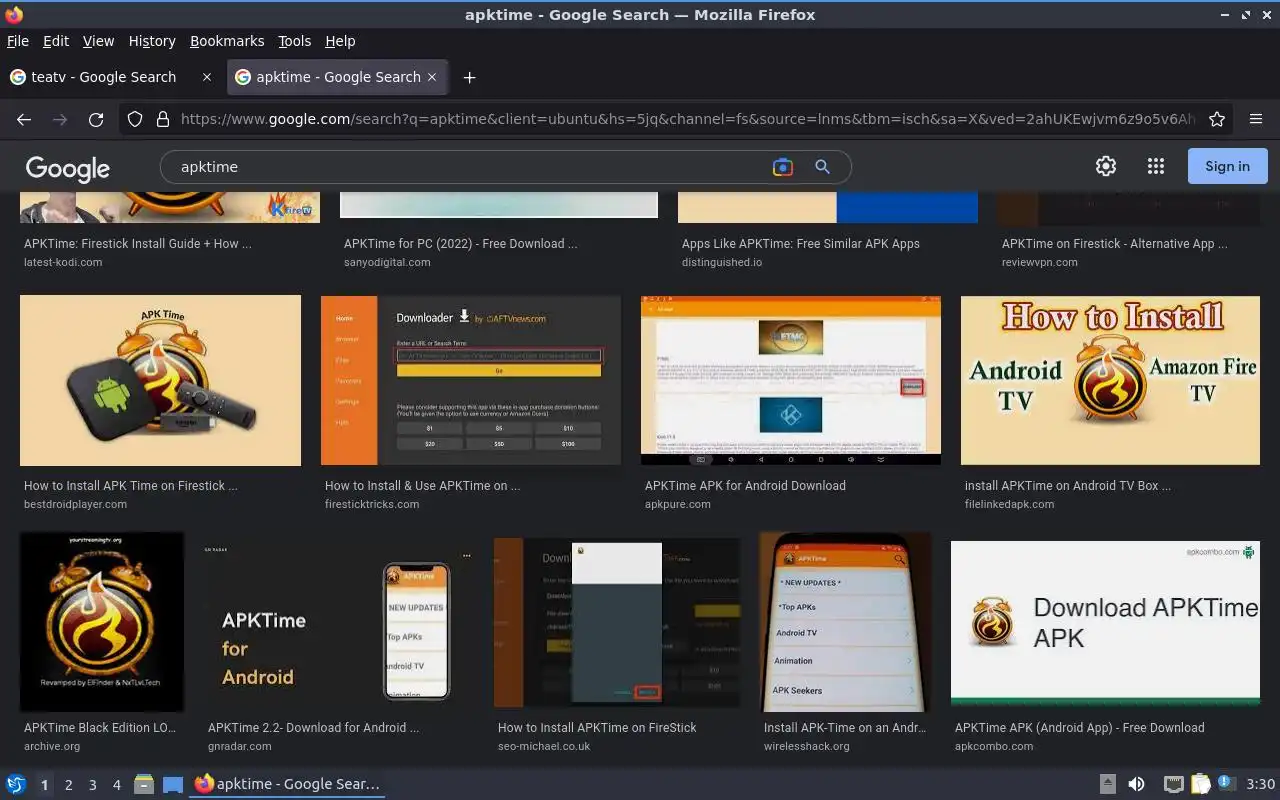
Task: Open the Edit menu
Action: [x=56, y=41]
